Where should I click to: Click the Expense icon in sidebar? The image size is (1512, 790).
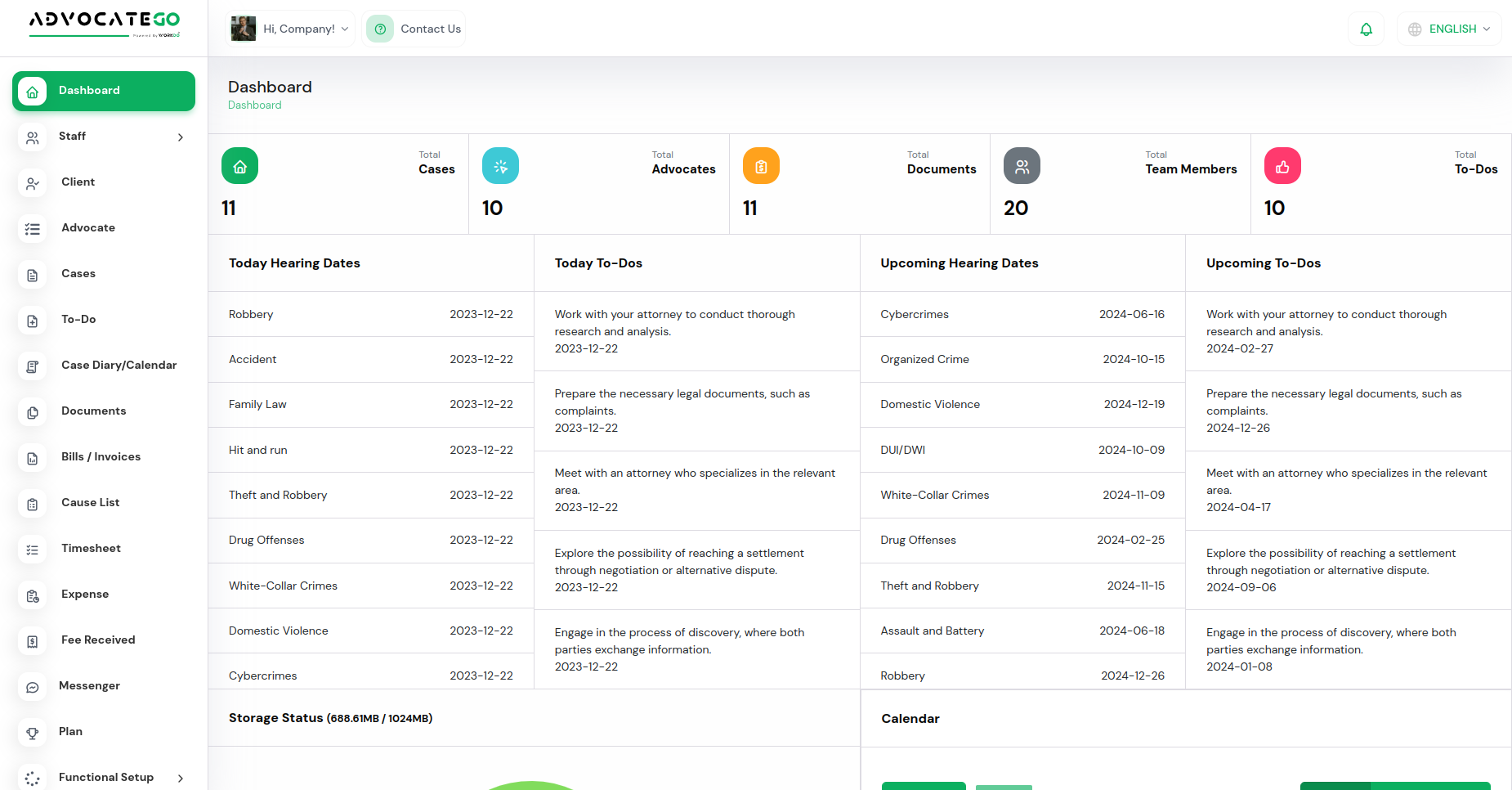(33, 595)
